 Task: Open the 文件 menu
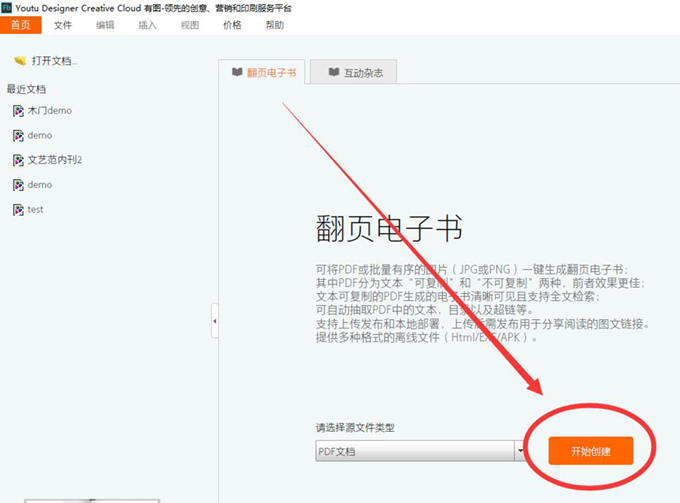pos(62,25)
